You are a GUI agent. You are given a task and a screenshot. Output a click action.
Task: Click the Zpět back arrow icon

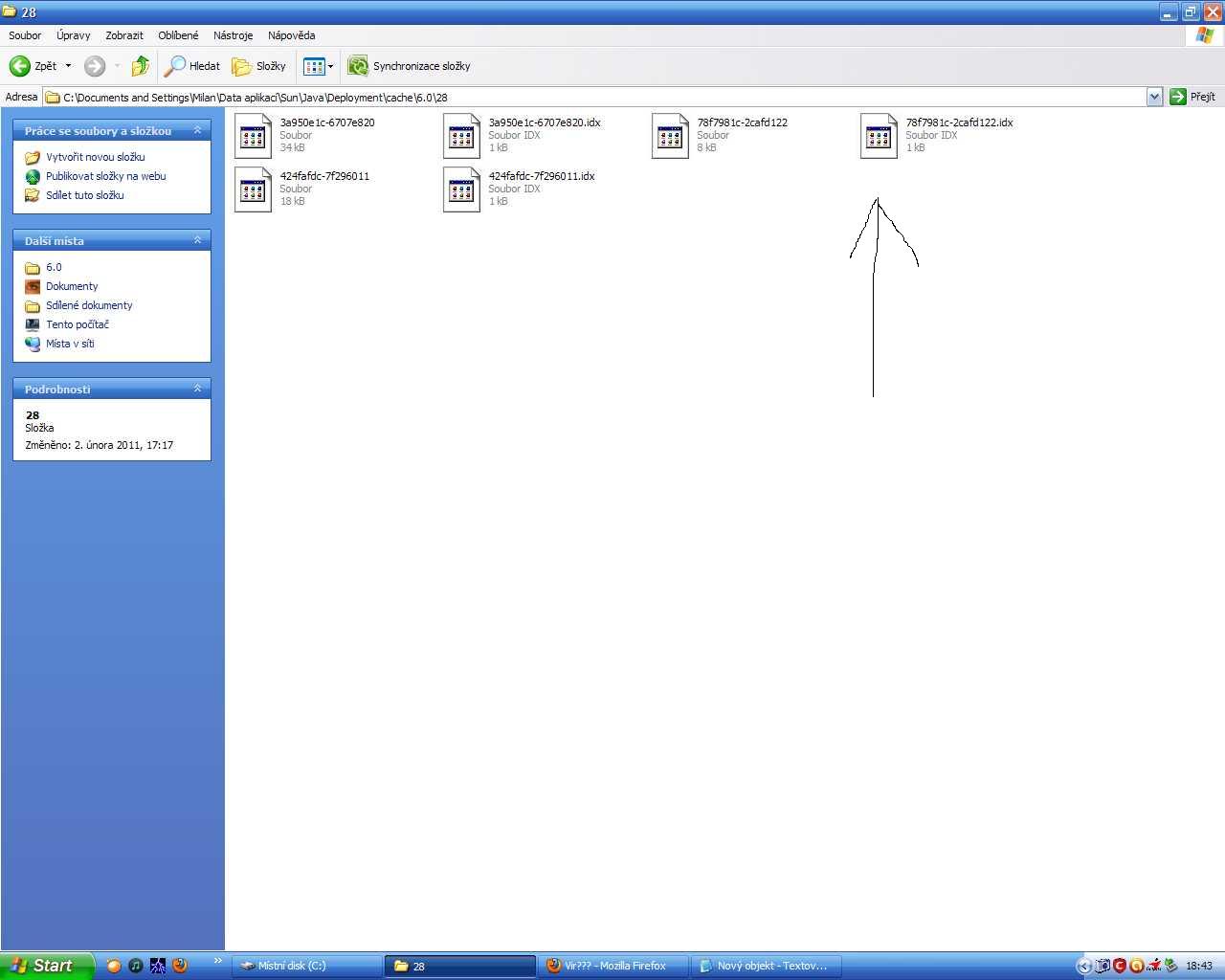point(19,66)
